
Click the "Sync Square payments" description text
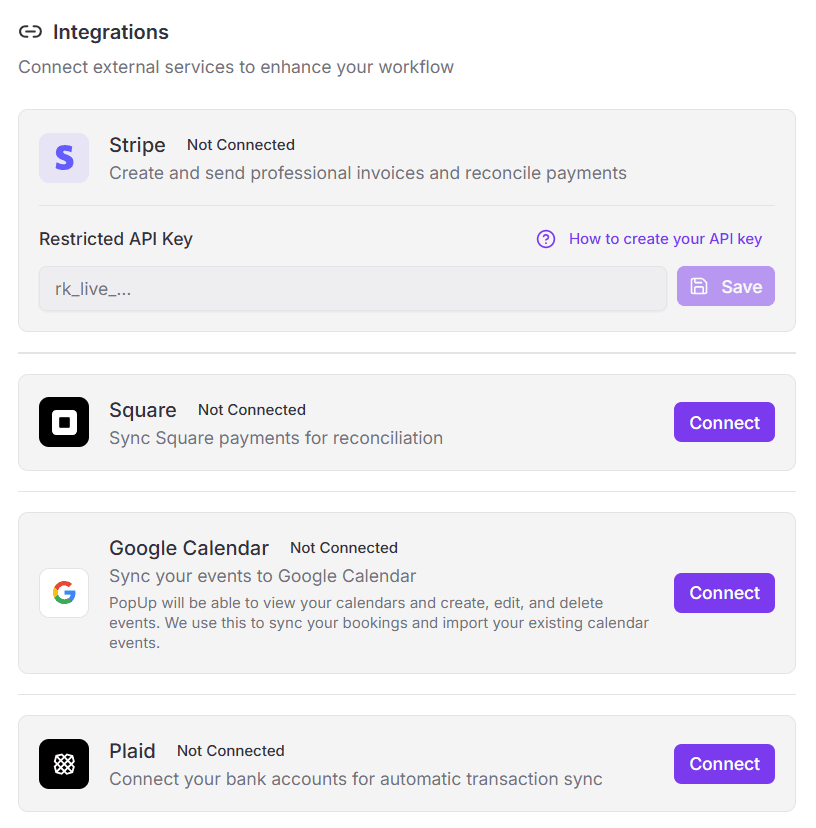click(x=275, y=438)
